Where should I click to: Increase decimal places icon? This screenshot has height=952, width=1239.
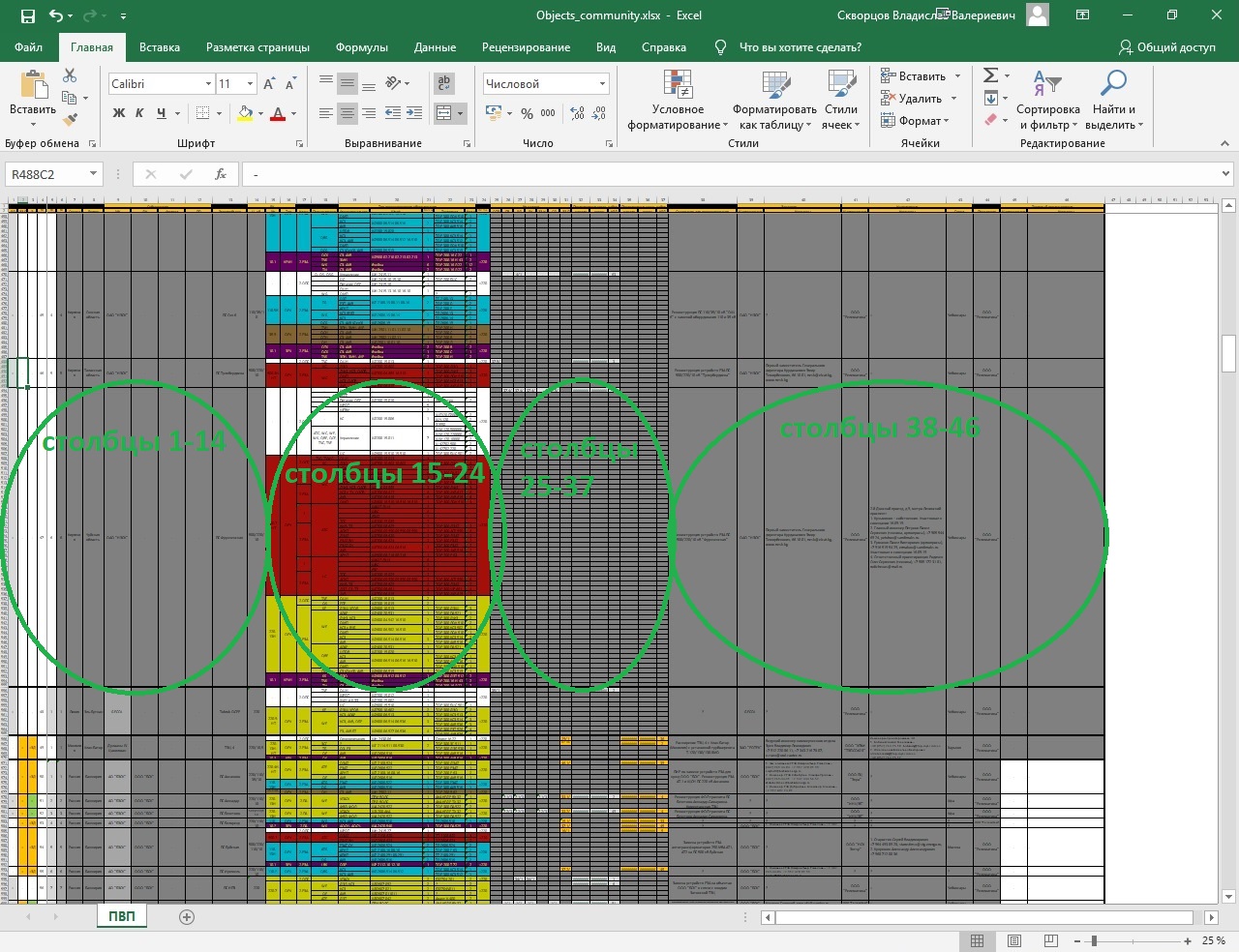578,113
